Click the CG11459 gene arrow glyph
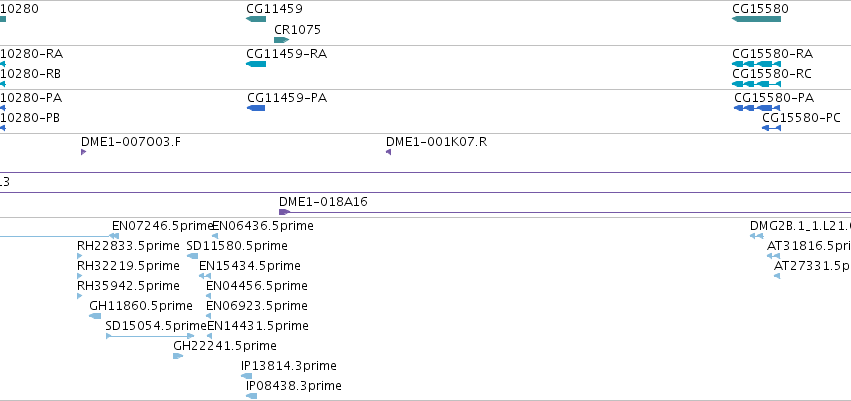851x401 pixels. 256,19
